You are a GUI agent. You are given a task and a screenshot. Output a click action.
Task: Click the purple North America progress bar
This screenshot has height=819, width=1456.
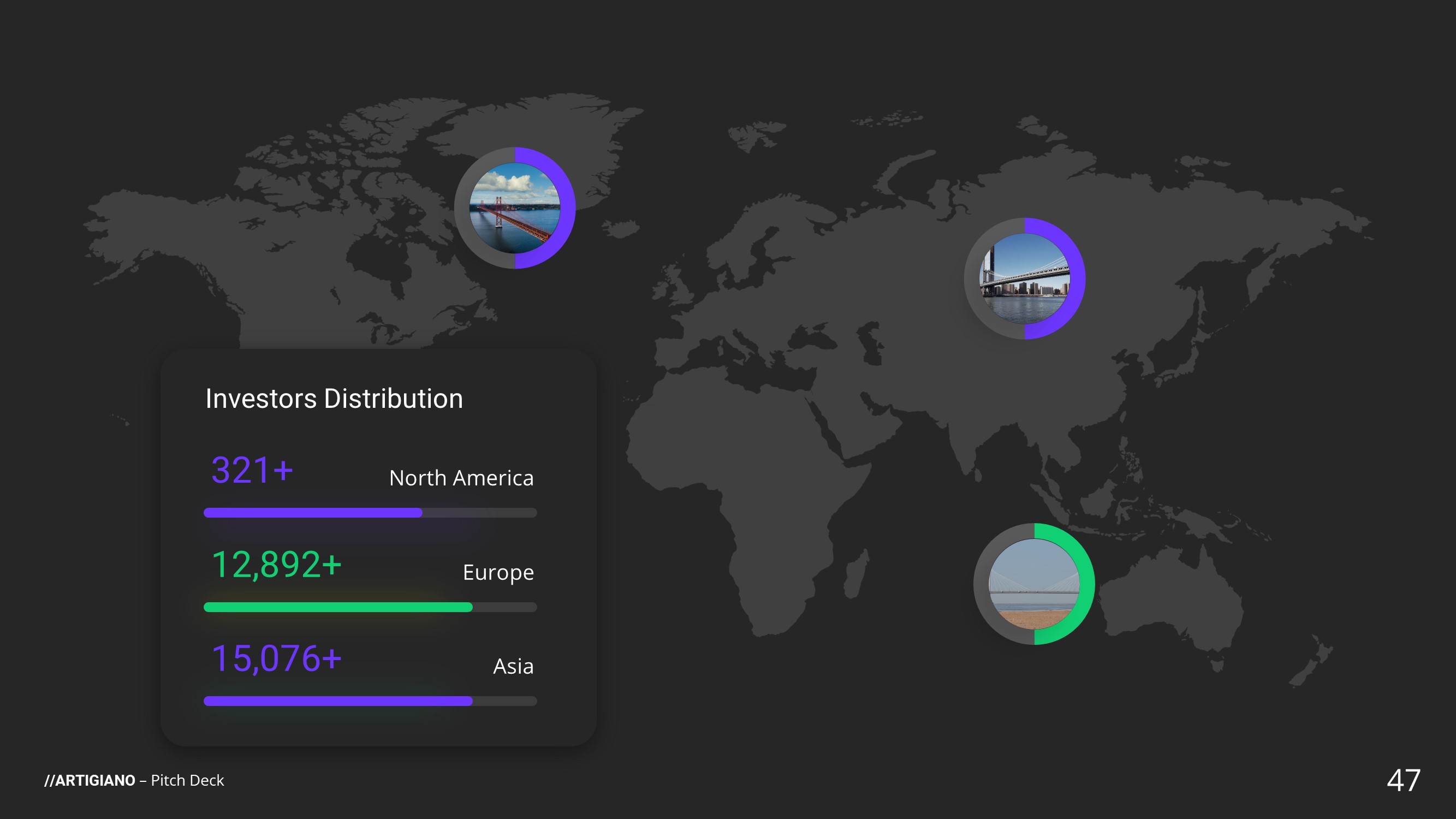coord(313,513)
